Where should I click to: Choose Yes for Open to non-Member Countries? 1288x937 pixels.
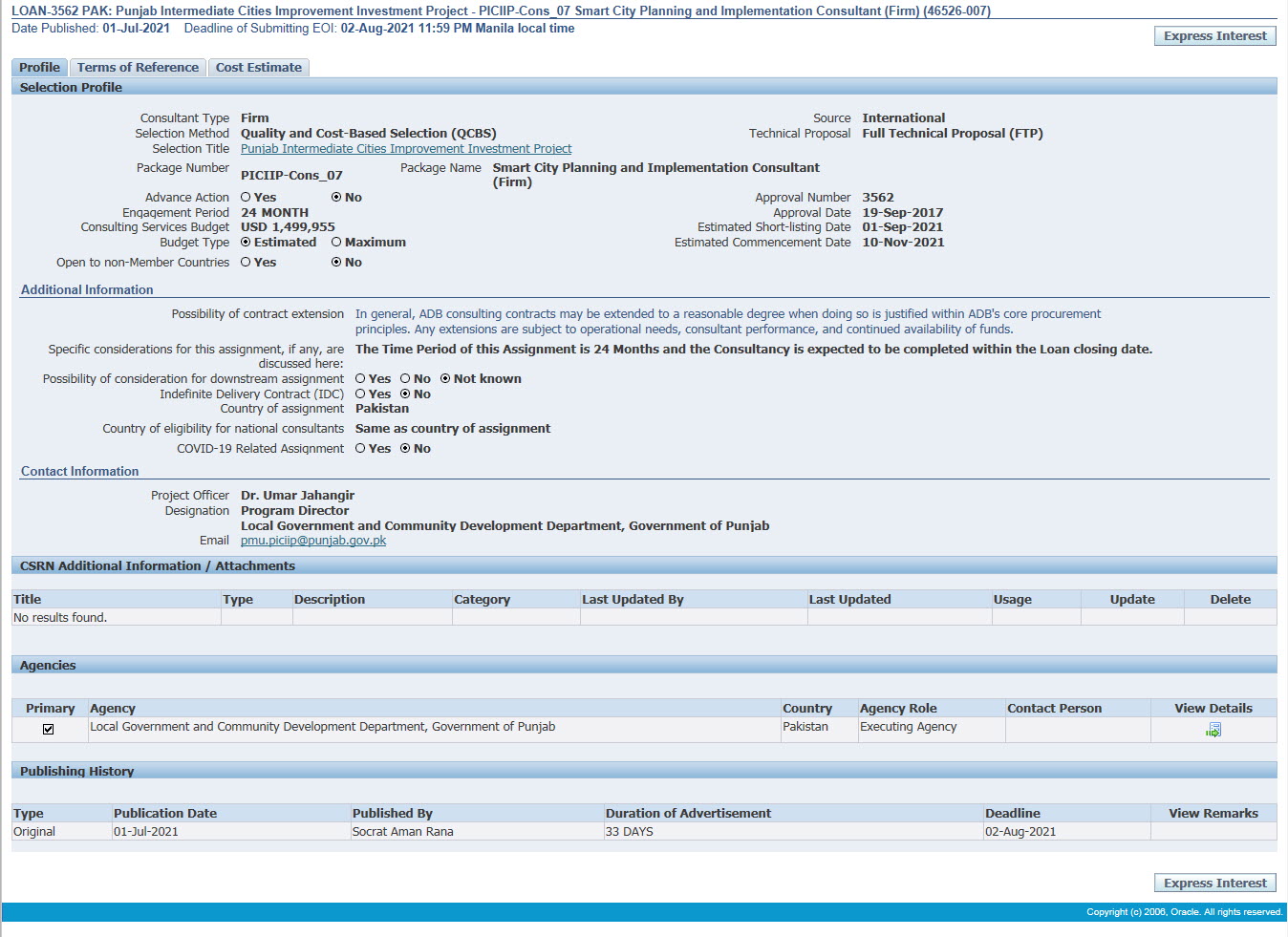tap(246, 262)
